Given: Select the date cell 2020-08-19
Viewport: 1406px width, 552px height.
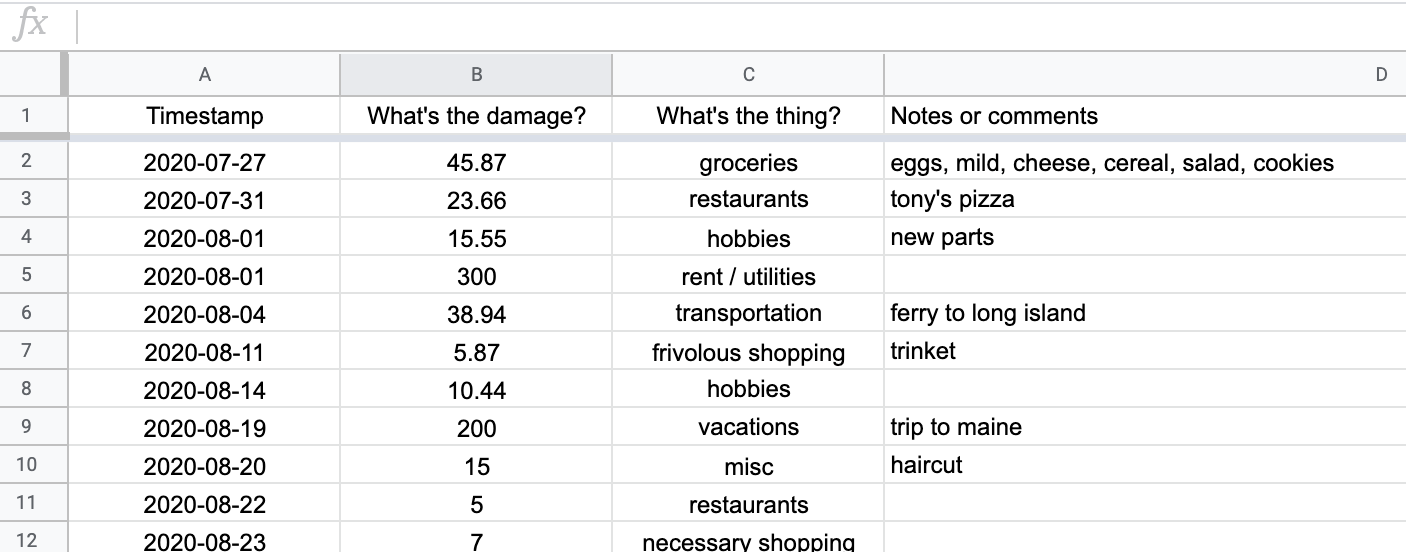Looking at the screenshot, I should coord(204,428).
